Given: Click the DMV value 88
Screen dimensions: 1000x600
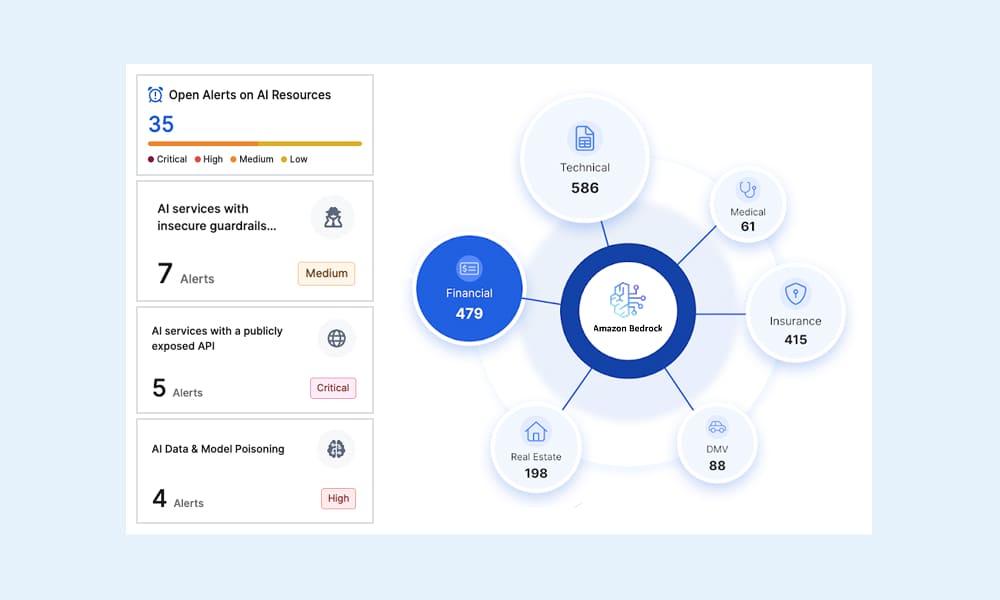Looking at the screenshot, I should pos(717,465).
